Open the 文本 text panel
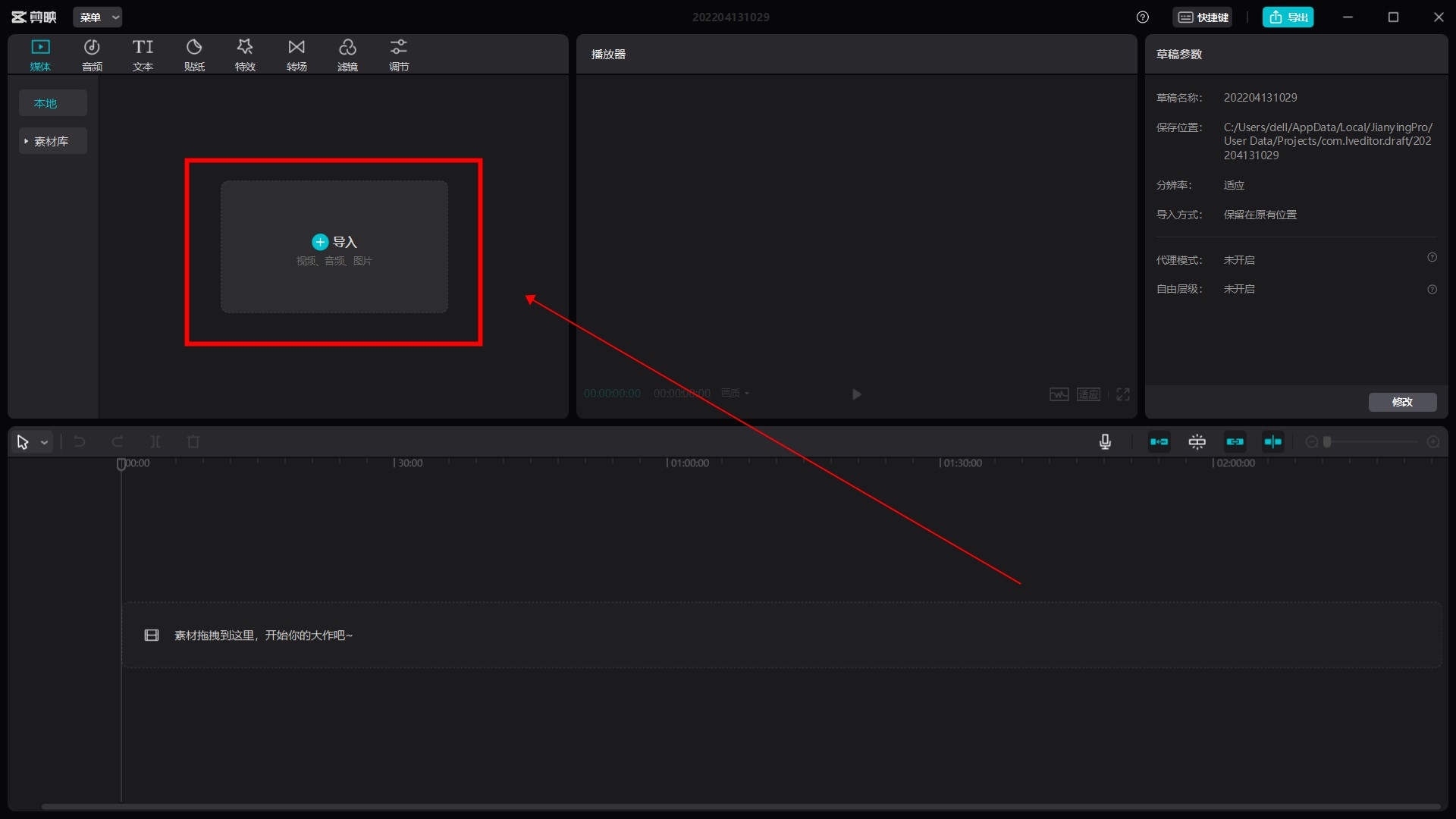 [143, 55]
